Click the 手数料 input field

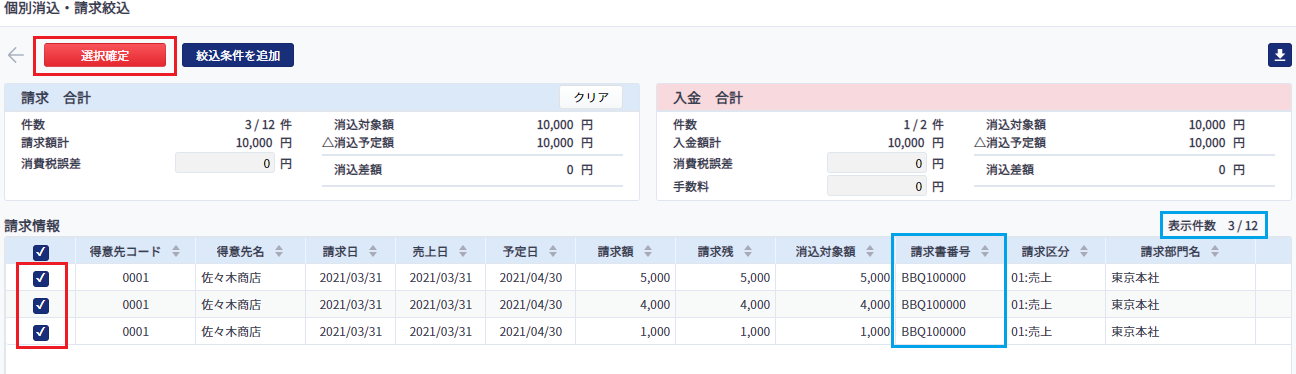[877, 187]
